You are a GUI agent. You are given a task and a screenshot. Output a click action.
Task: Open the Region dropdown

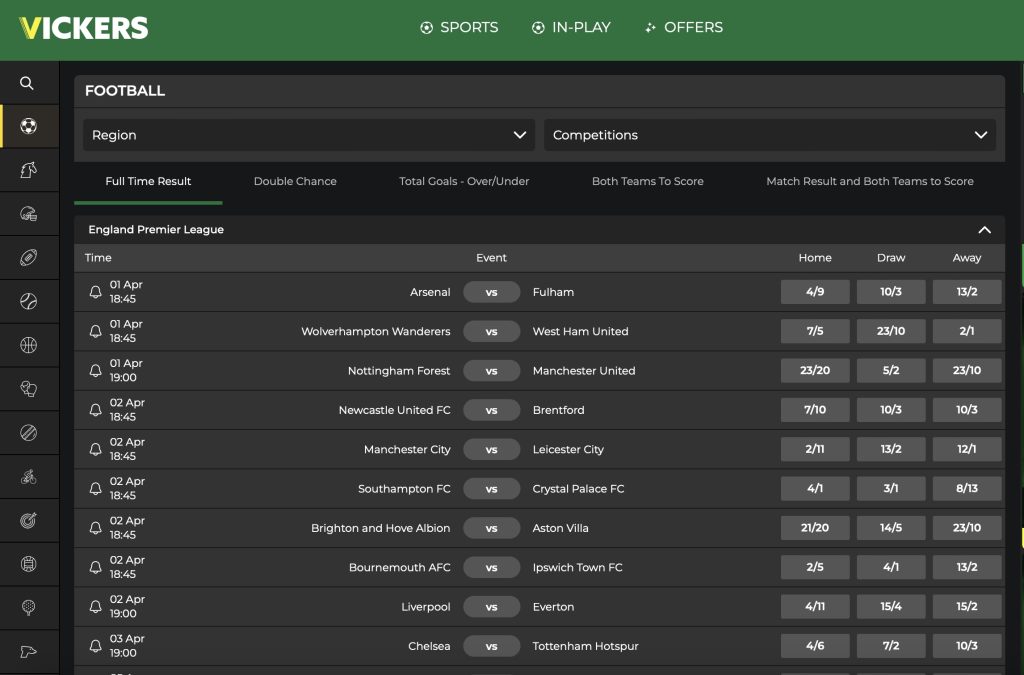[x=308, y=134]
